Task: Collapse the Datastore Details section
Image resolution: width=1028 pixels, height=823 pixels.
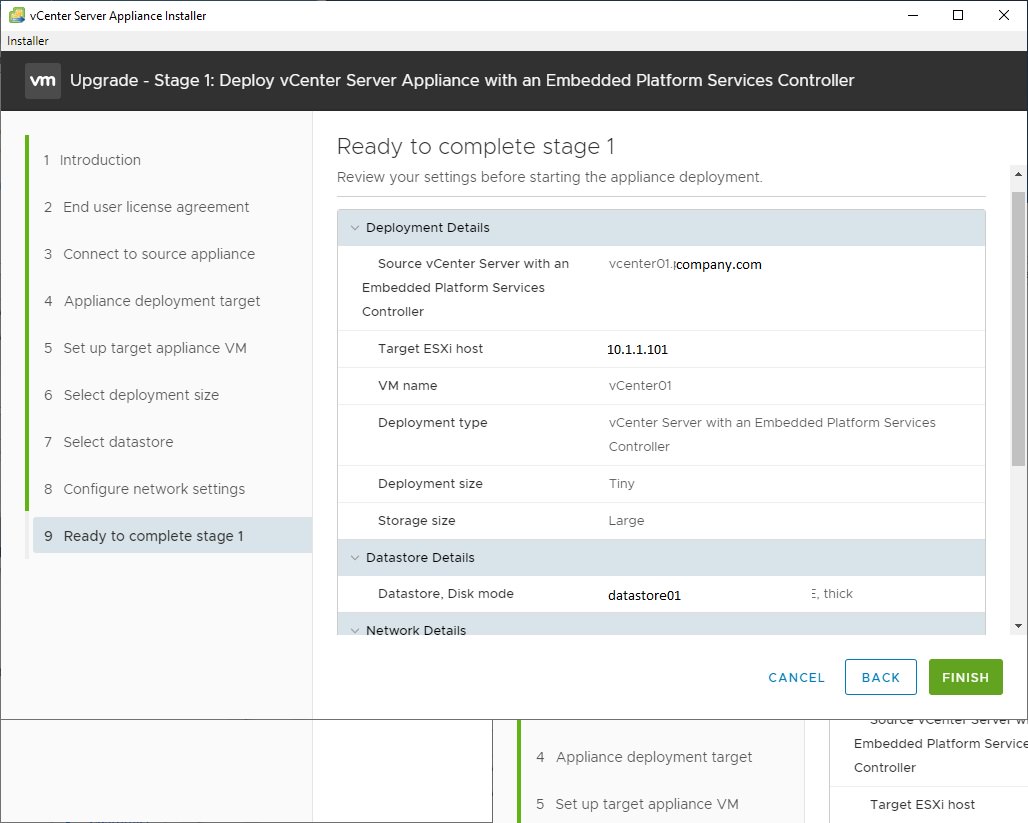Action: click(355, 557)
